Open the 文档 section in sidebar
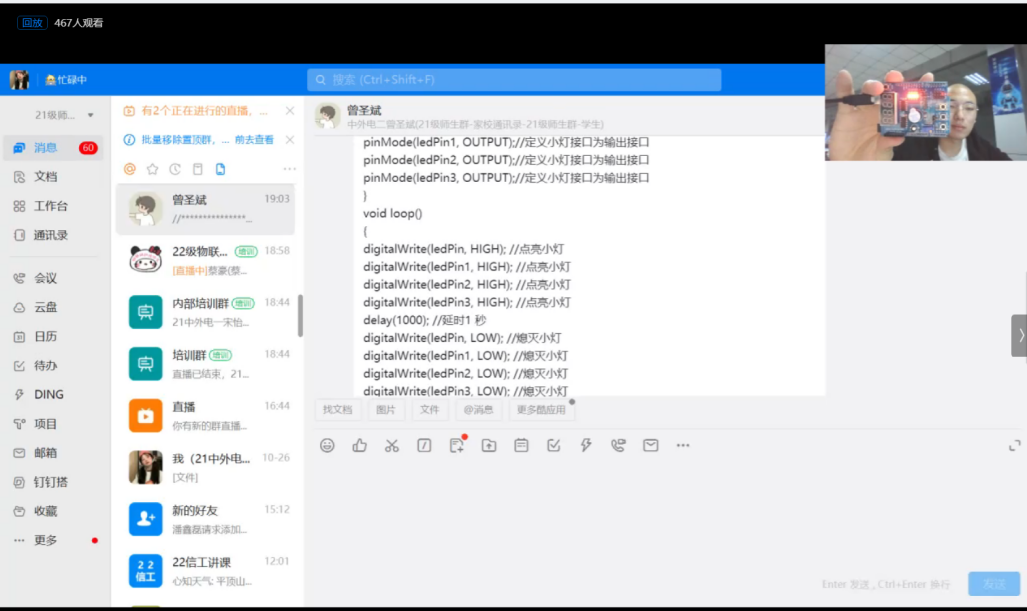 (45, 177)
